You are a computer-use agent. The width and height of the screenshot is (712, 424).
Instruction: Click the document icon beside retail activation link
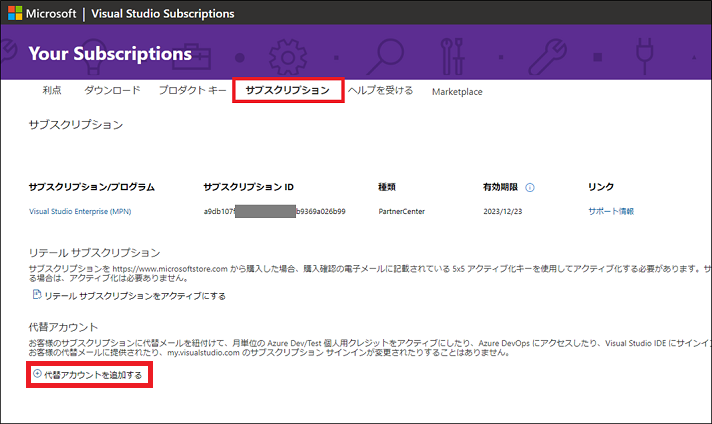pos(37,295)
